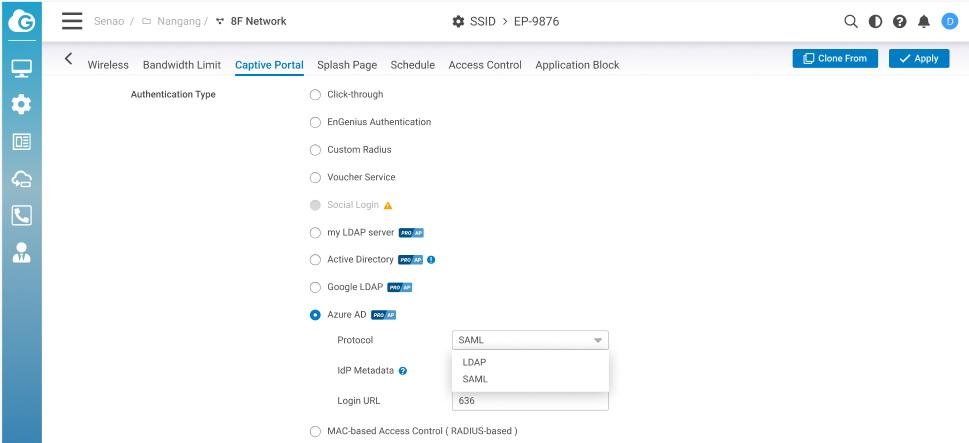This screenshot has height=443, width=969.
Task: Select MAC-based Access Control radio button
Action: (315, 431)
